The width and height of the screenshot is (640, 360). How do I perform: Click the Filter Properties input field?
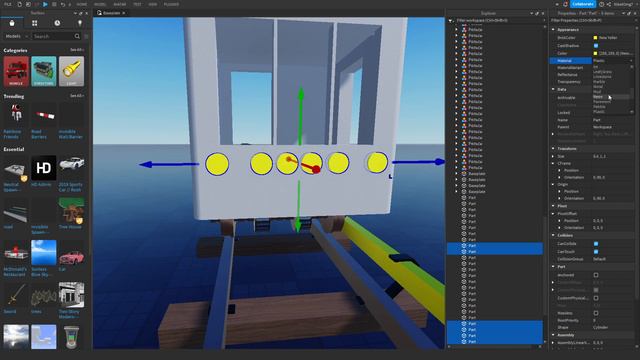click(593, 20)
